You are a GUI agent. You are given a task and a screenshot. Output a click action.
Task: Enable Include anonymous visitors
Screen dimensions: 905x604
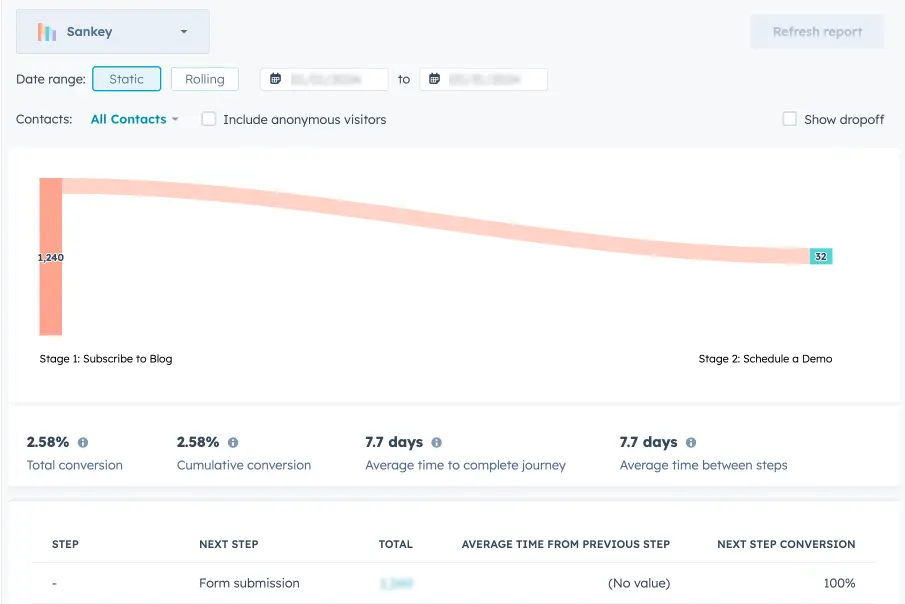[208, 118]
